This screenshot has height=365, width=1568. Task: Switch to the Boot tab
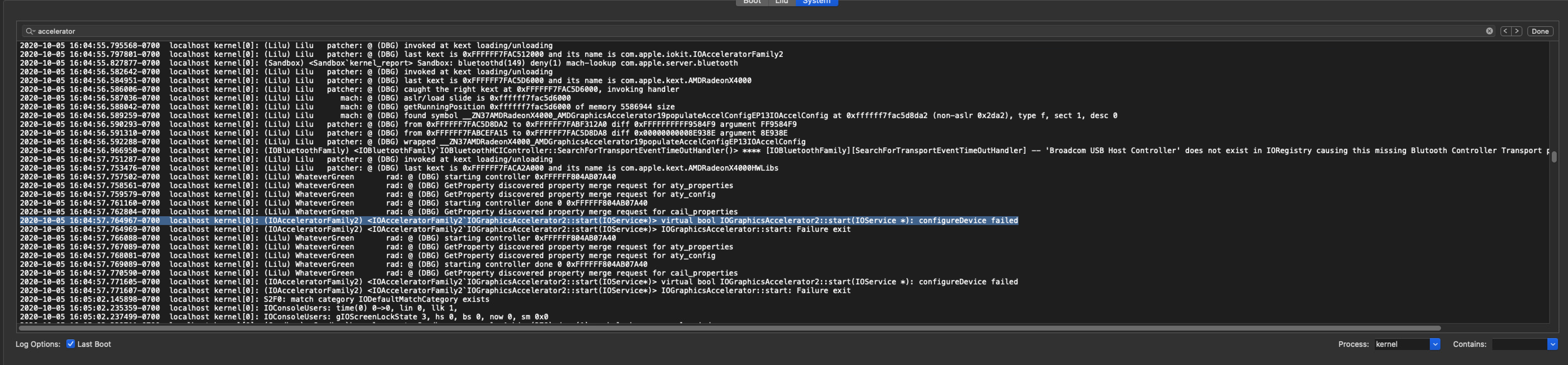coord(752,2)
